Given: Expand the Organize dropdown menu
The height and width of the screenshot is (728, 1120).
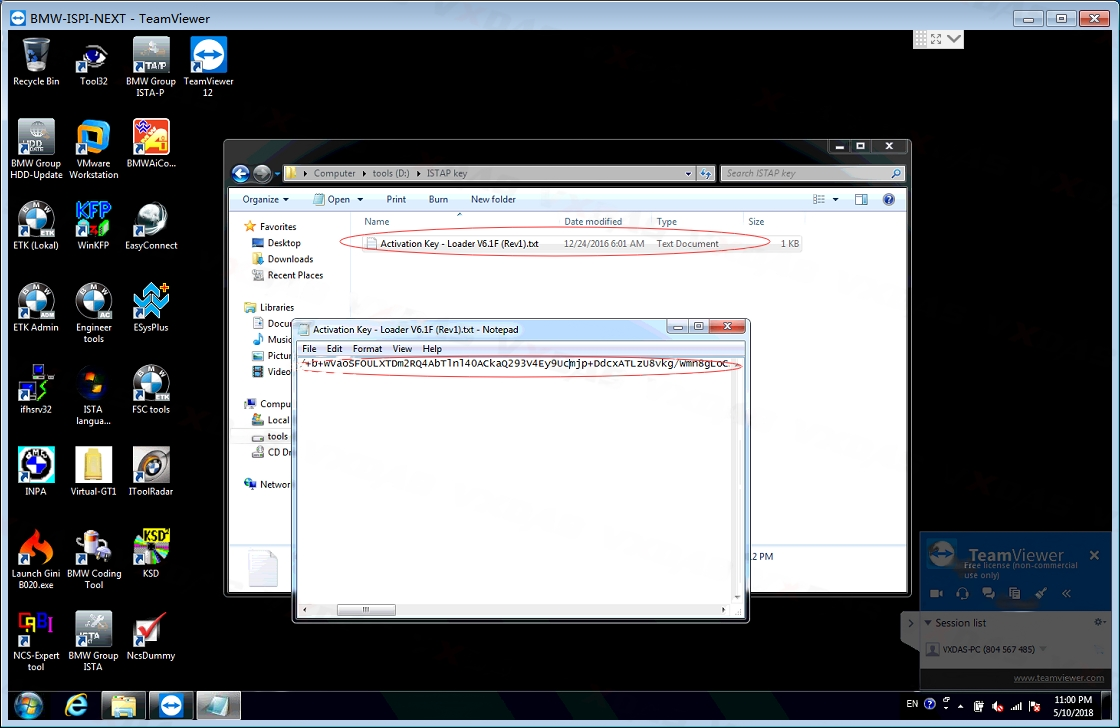Looking at the screenshot, I should 265,199.
